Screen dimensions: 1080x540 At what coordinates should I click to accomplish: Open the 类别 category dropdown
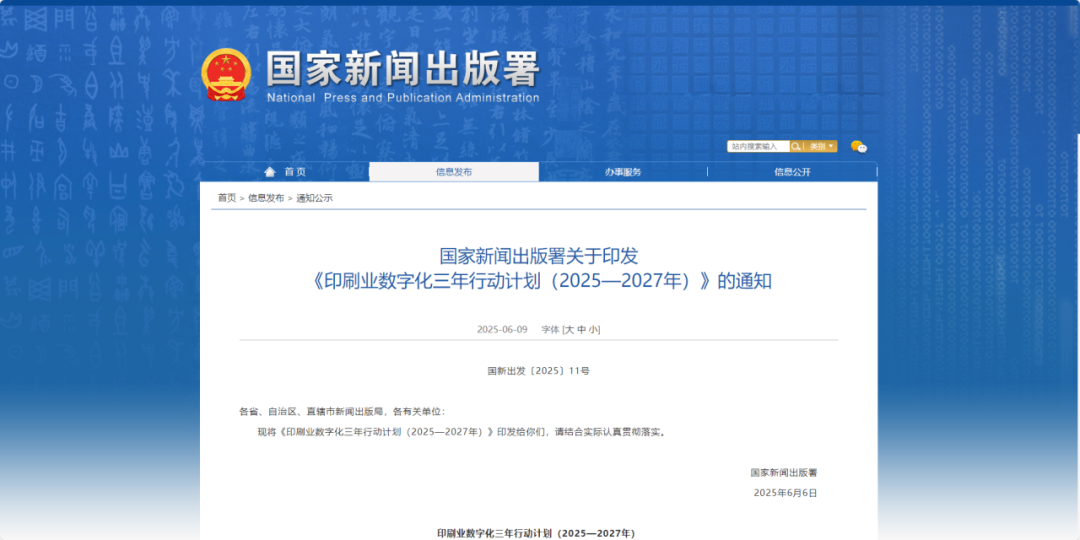[x=822, y=146]
